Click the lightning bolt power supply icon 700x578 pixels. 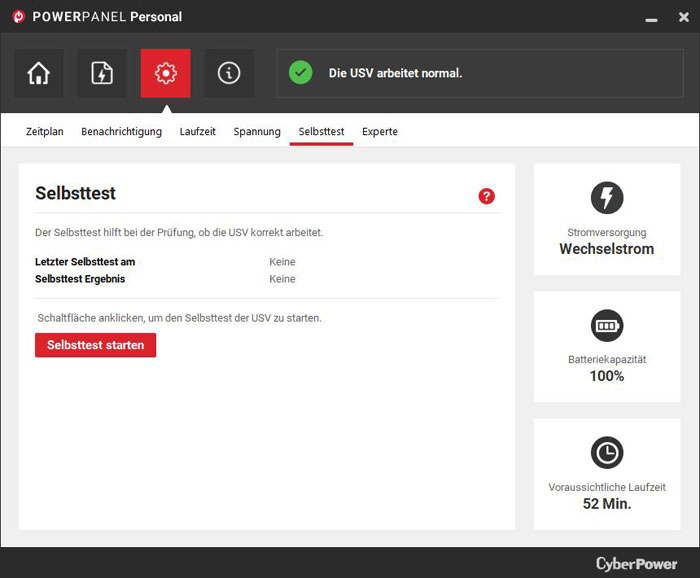(607, 198)
